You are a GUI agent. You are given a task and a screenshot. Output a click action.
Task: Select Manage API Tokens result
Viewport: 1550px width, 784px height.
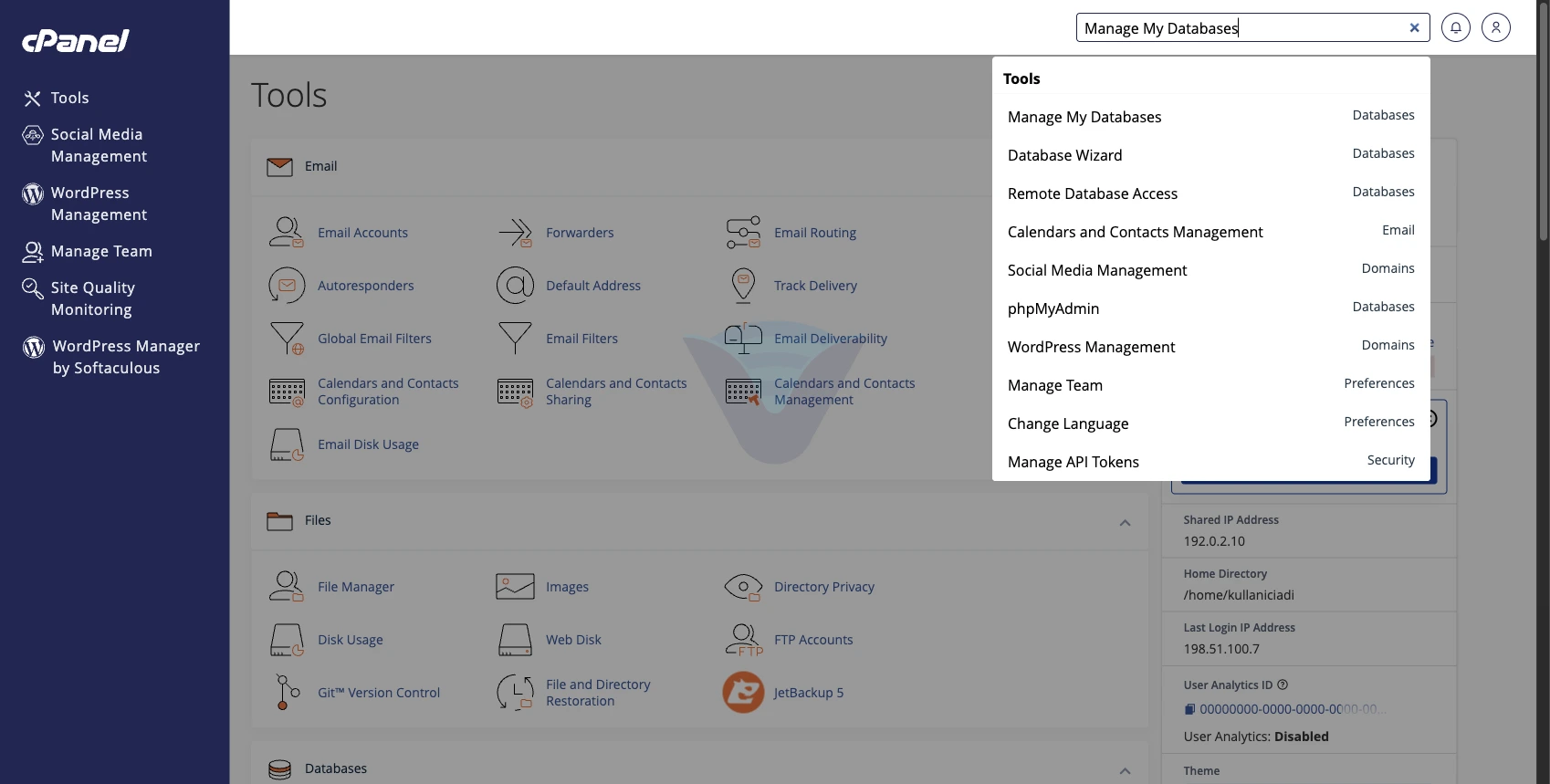click(x=1210, y=462)
